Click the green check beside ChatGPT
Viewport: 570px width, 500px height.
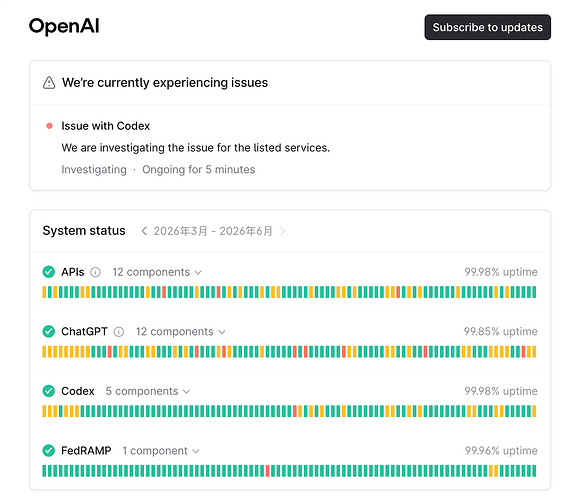(49, 331)
